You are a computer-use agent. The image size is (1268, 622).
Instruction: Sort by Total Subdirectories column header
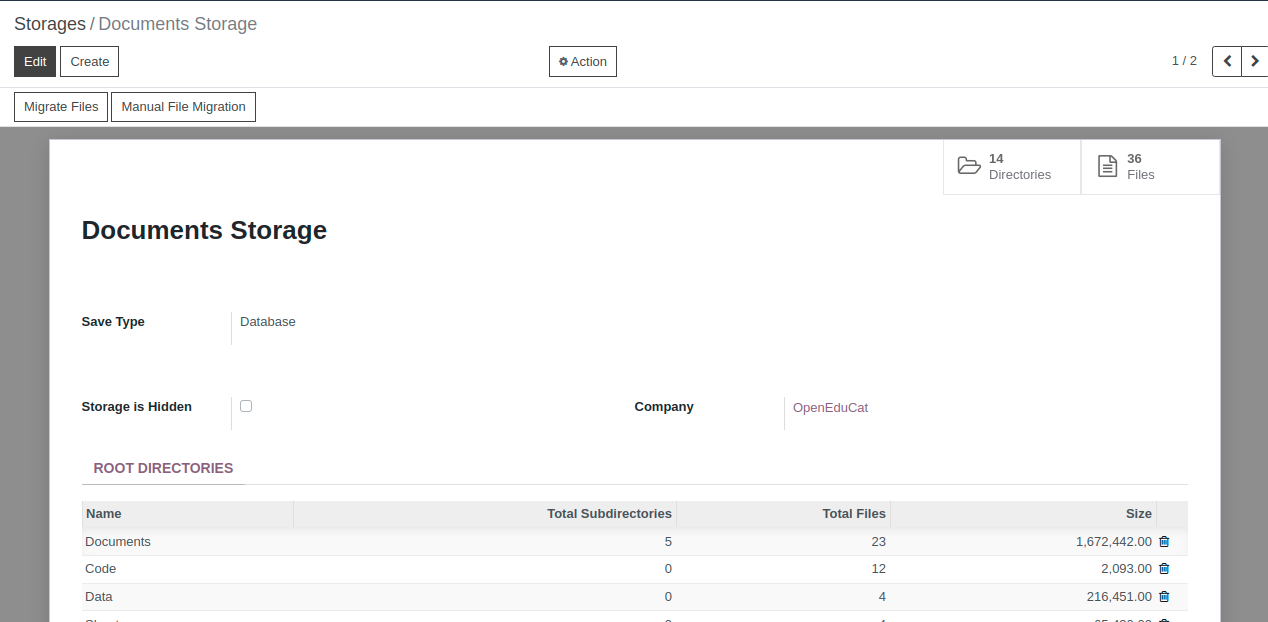[485, 514]
